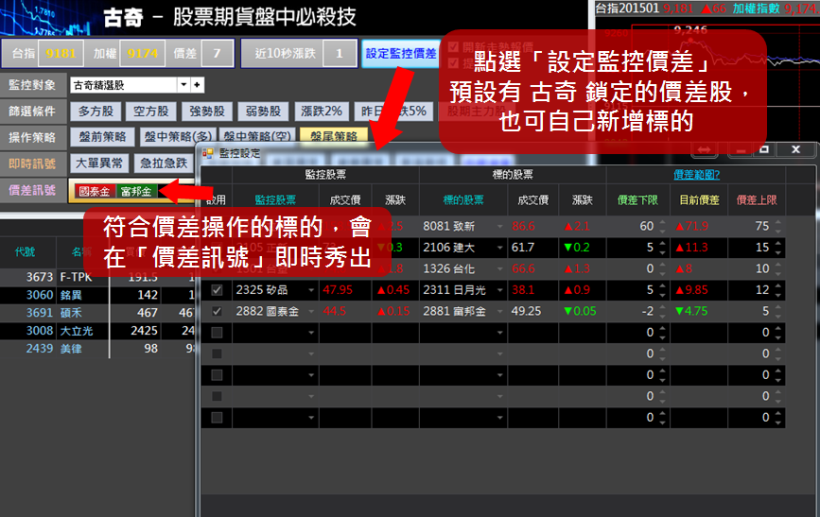The width and height of the screenshot is (820, 517).
Task: Click the 近10秒漲跌 value 1
Action: (x=339, y=53)
